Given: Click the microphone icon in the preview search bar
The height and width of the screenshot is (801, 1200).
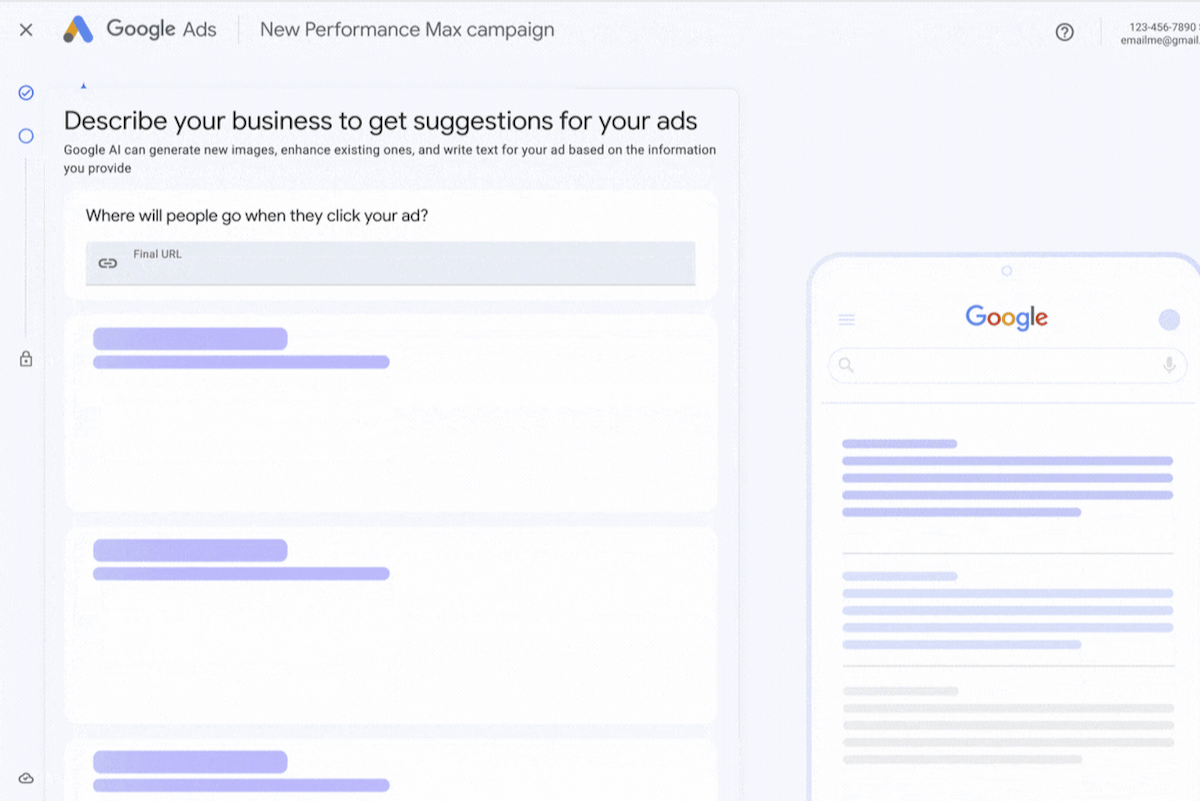Looking at the screenshot, I should coord(1169,365).
